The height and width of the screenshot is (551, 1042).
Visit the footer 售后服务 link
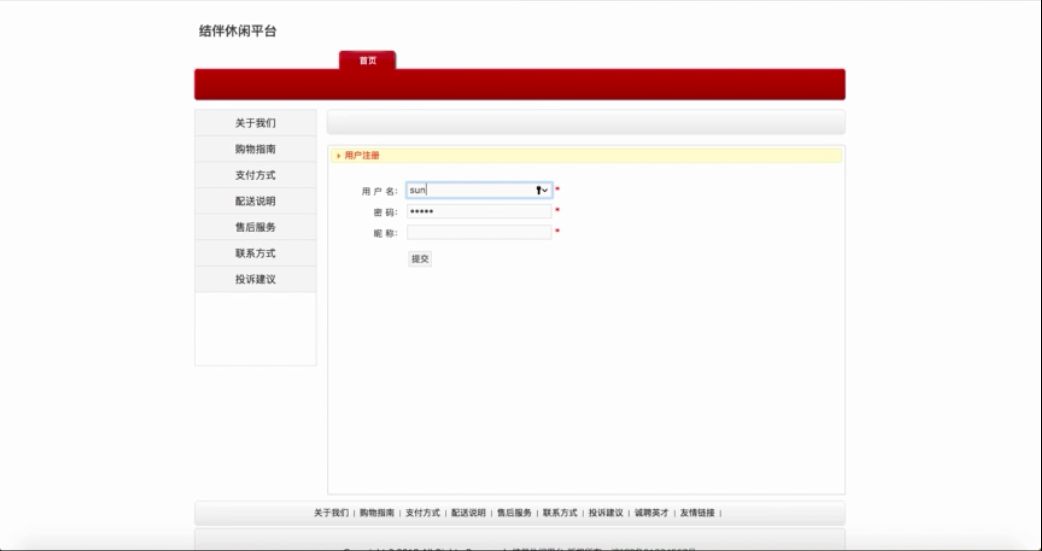(x=514, y=513)
